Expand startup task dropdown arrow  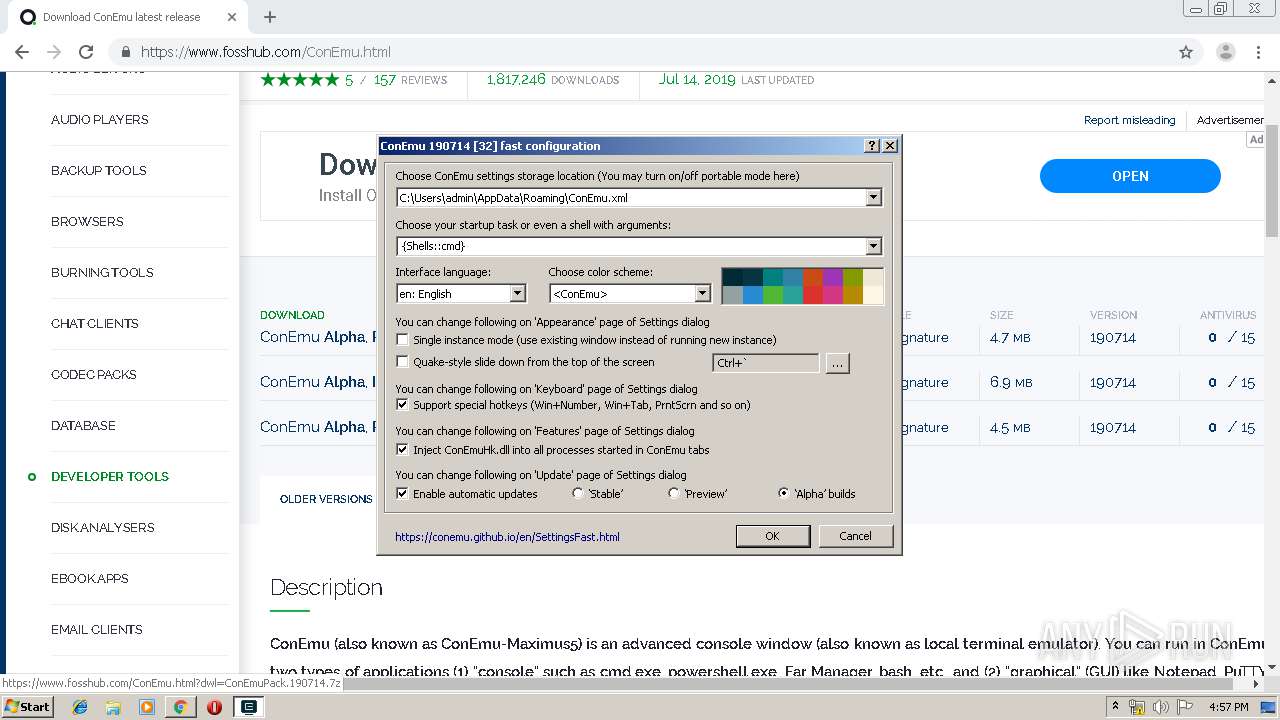(x=873, y=246)
